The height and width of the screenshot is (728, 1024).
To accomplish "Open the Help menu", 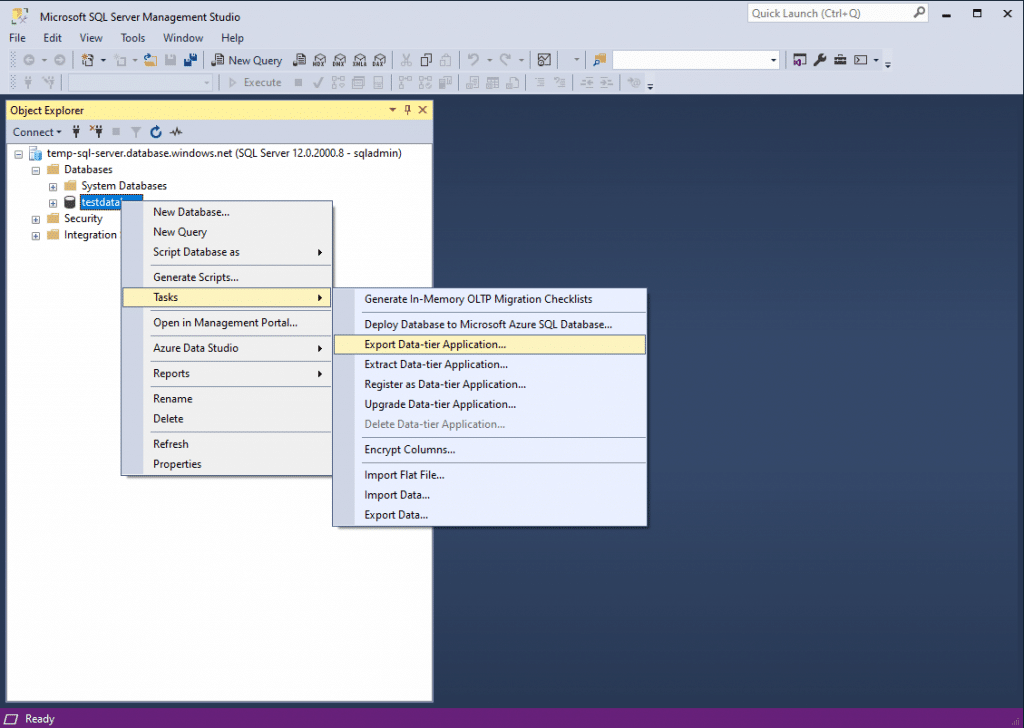I will pyautogui.click(x=232, y=38).
